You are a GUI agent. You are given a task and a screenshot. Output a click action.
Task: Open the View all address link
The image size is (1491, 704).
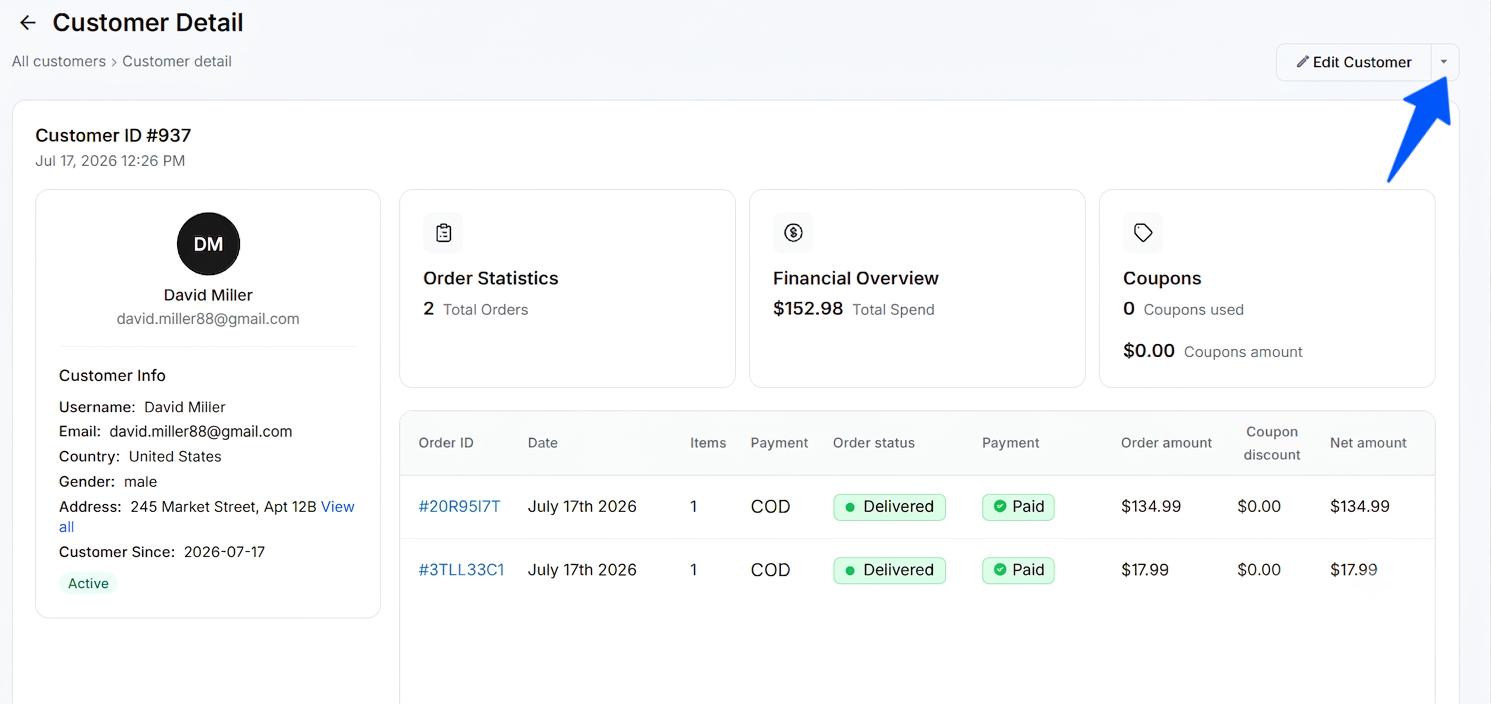pyautogui.click(x=337, y=507)
